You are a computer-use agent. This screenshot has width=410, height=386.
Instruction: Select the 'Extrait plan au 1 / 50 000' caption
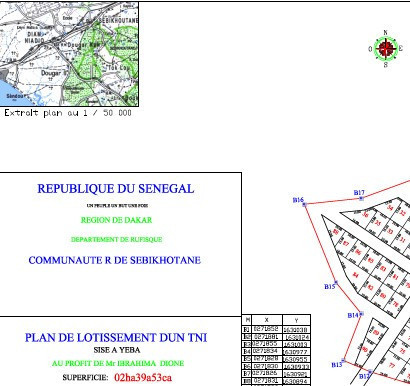click(68, 113)
